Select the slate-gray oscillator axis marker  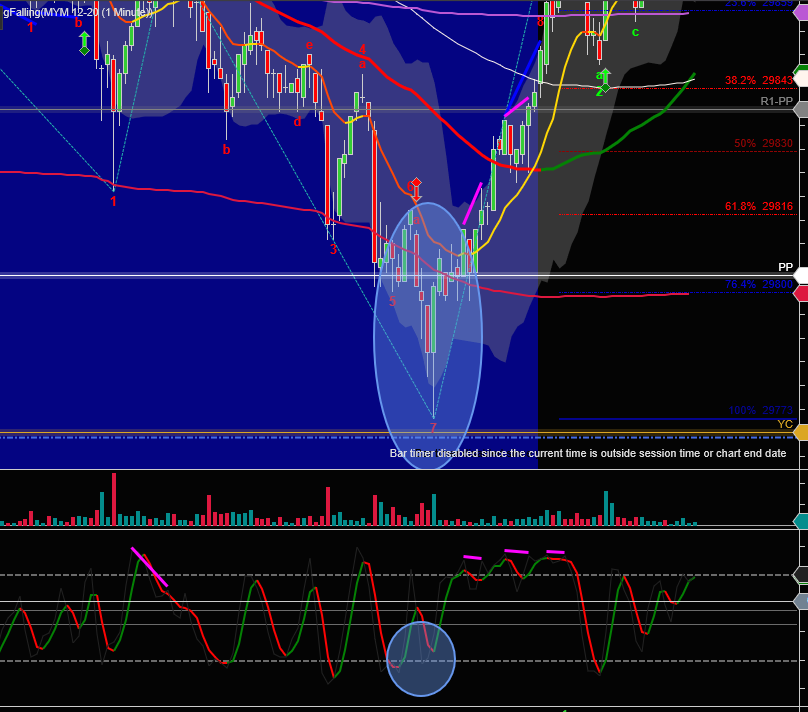[800, 601]
